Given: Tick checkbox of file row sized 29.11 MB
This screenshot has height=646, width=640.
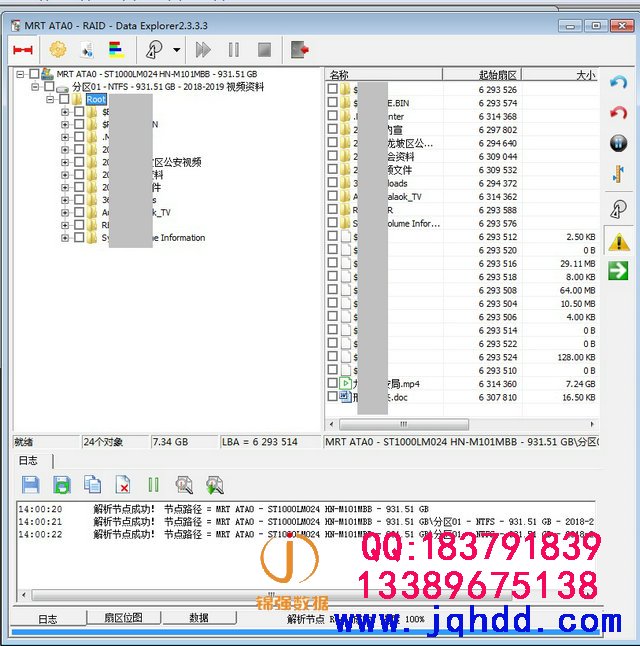Looking at the screenshot, I should click(x=333, y=263).
